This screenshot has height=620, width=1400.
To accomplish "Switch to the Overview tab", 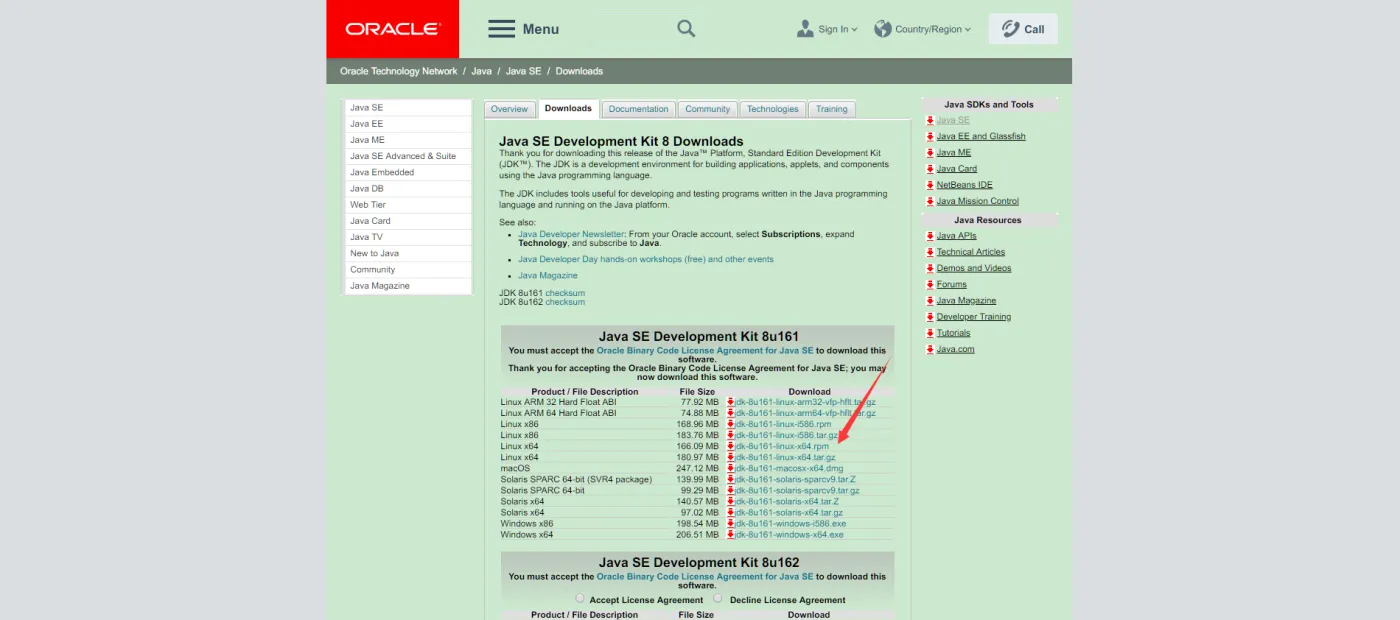I will [509, 109].
